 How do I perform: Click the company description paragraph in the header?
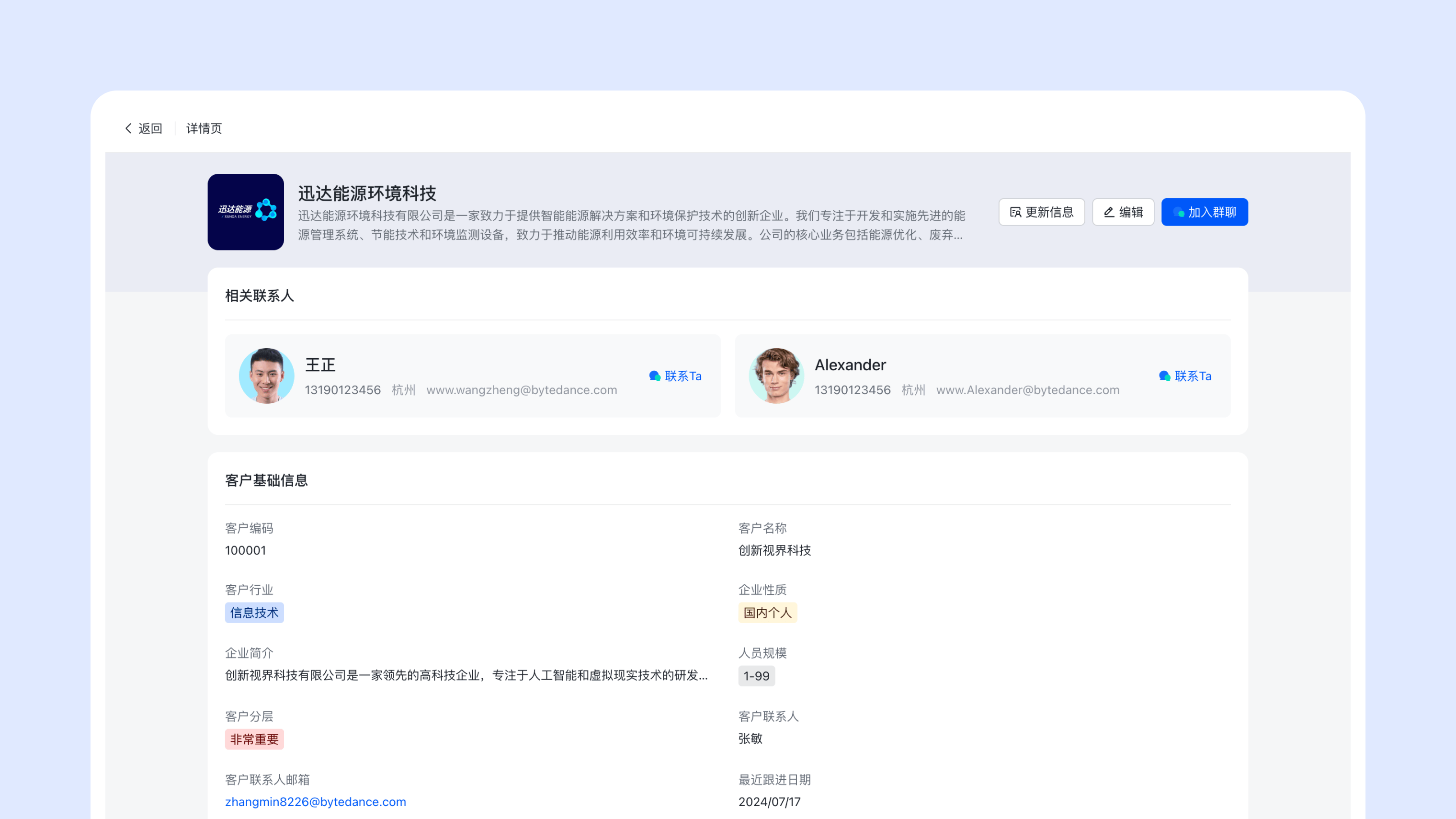(x=631, y=225)
